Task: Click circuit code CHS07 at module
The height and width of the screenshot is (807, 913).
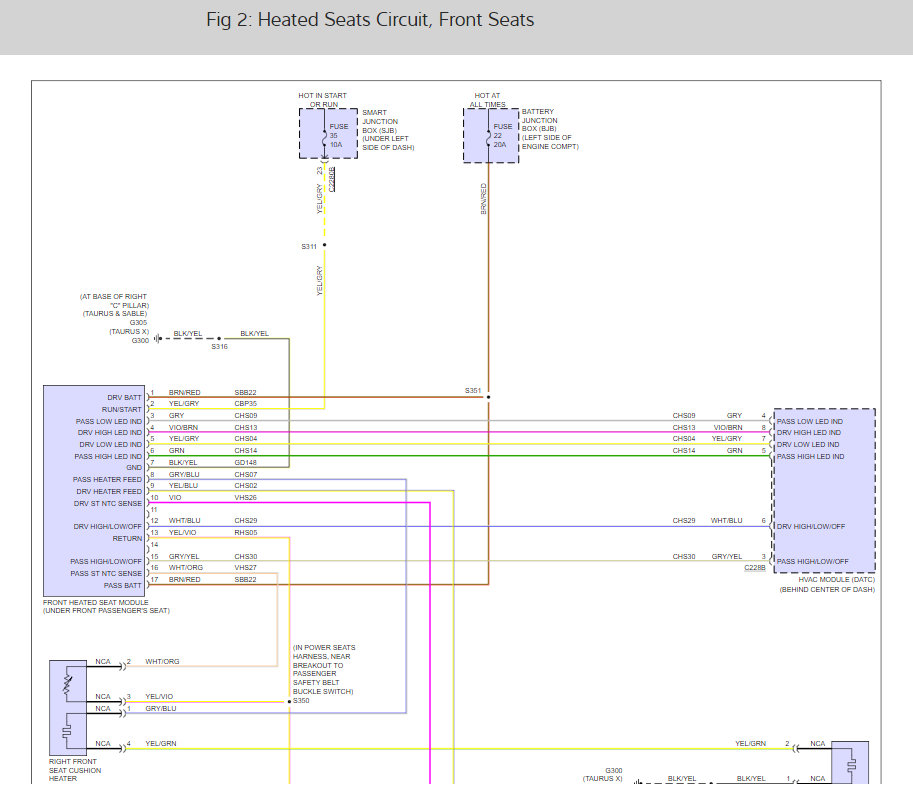Action: [x=246, y=474]
